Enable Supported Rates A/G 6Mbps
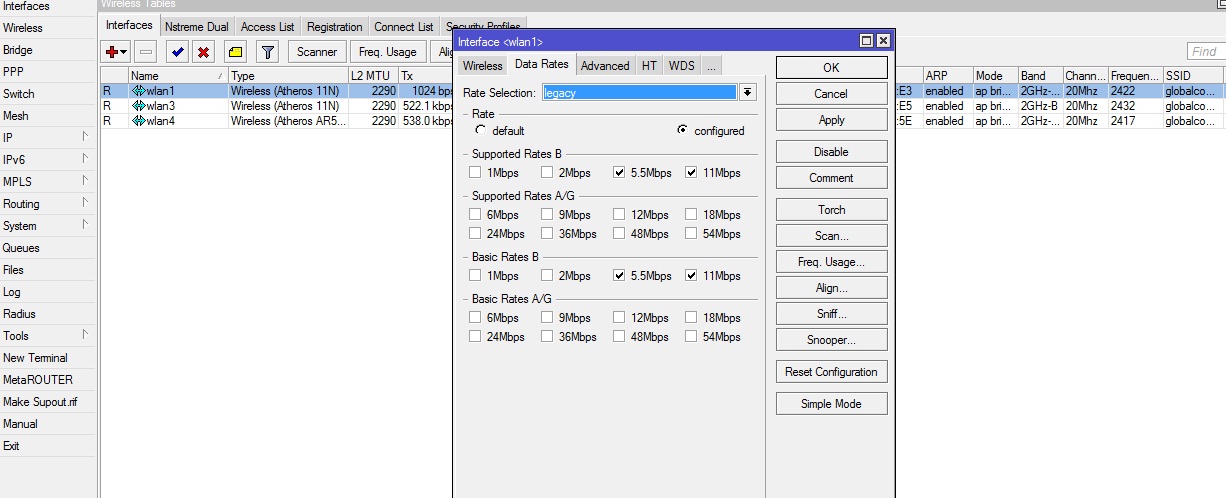This screenshot has width=1226, height=498. pos(475,214)
